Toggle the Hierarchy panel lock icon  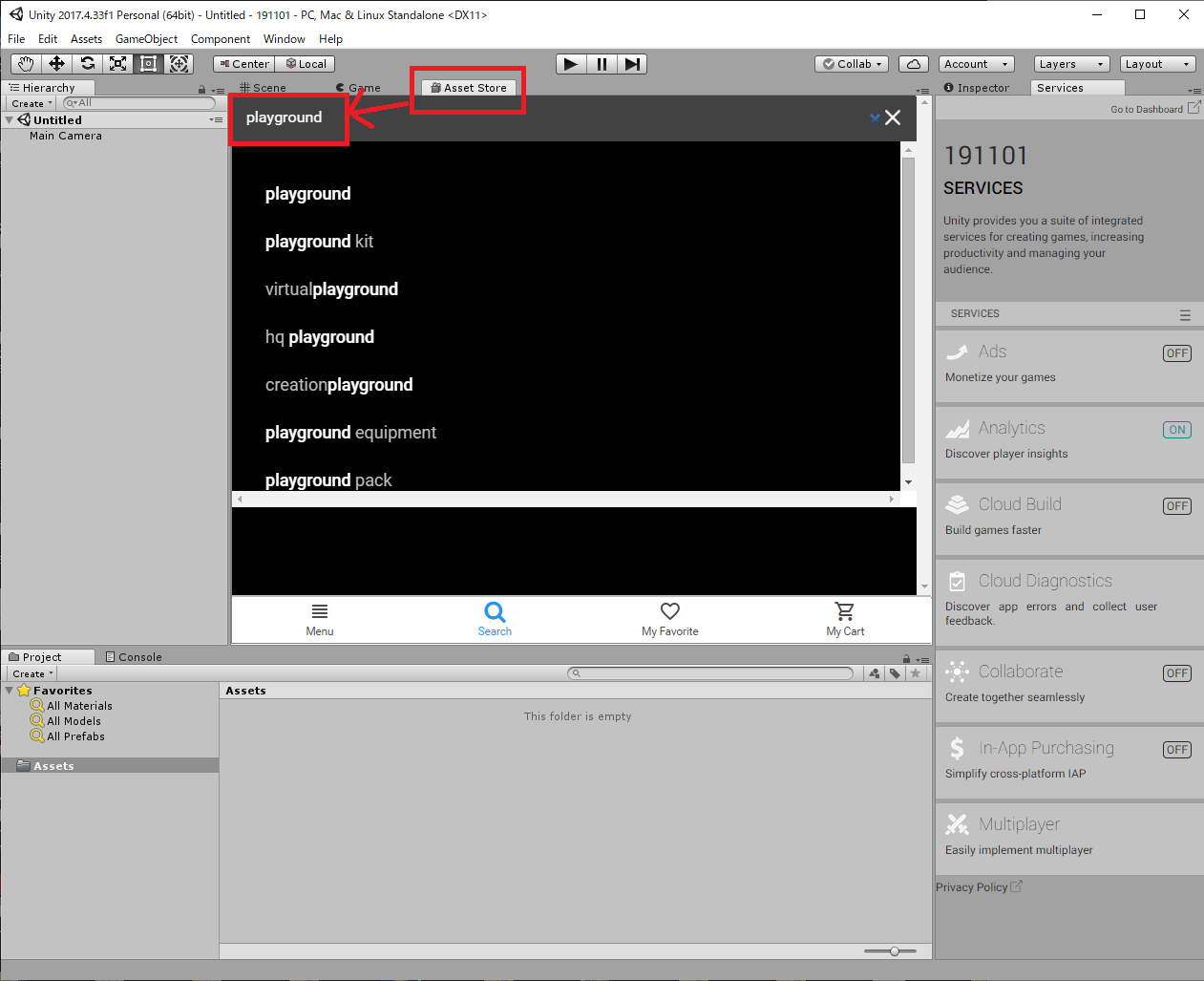(201, 90)
